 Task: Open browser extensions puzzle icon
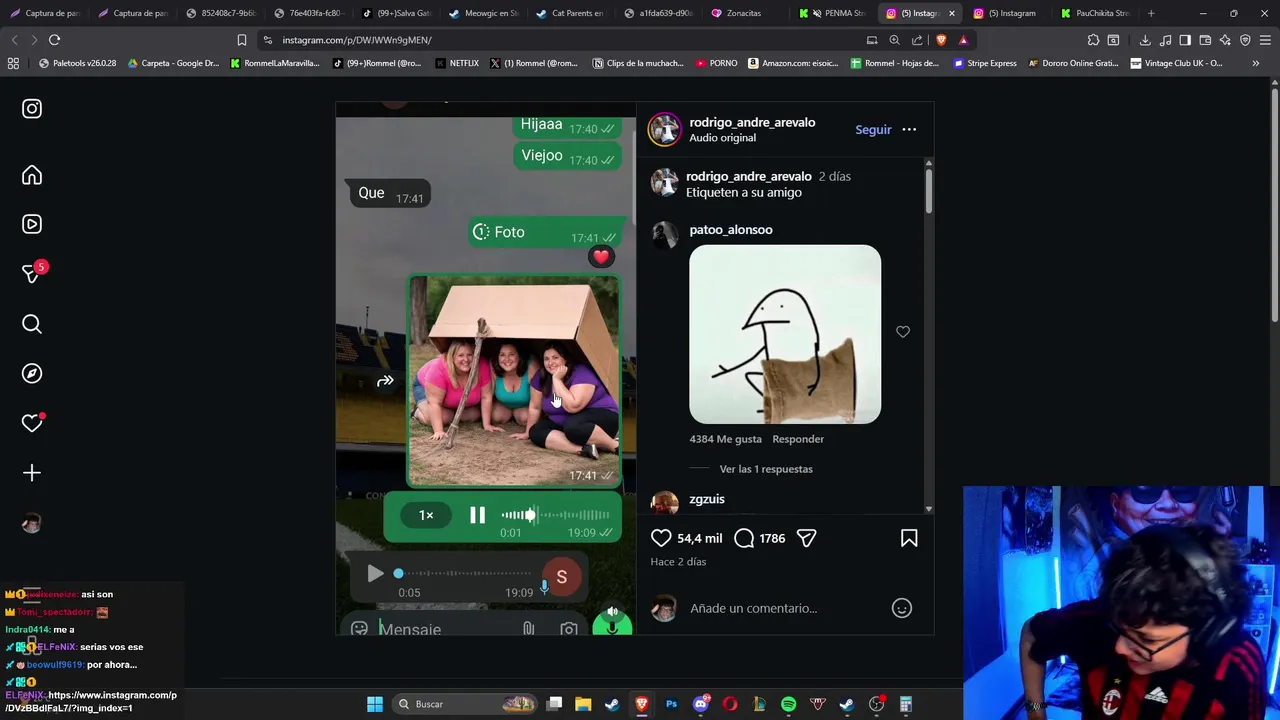[1093, 40]
